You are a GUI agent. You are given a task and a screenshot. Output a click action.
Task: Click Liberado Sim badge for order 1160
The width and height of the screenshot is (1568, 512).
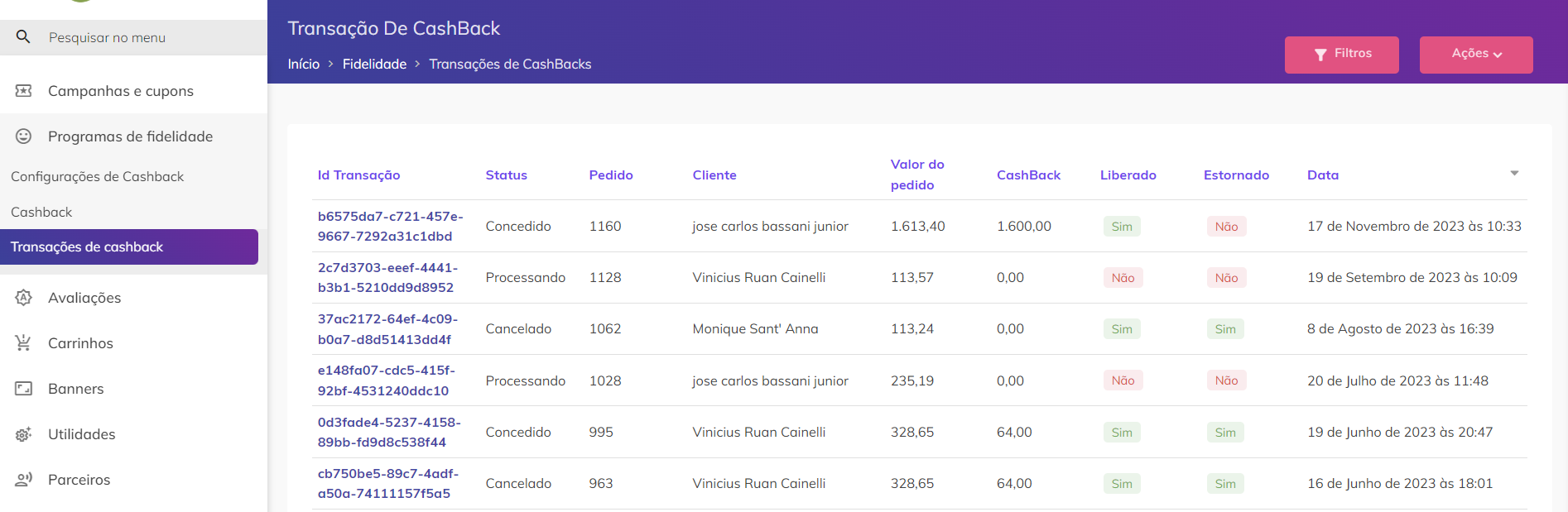(x=1122, y=227)
